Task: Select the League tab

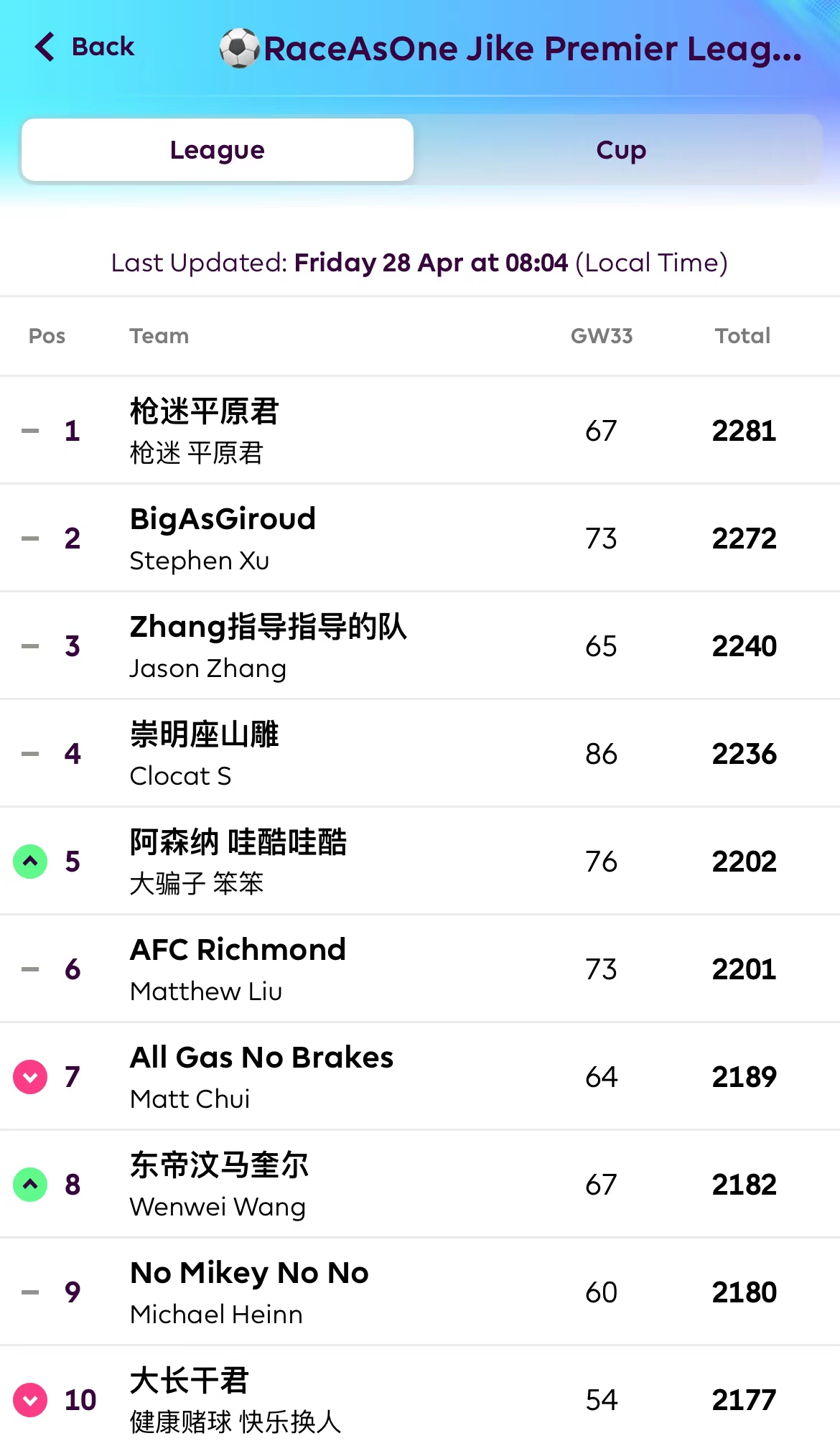Action: (218, 150)
